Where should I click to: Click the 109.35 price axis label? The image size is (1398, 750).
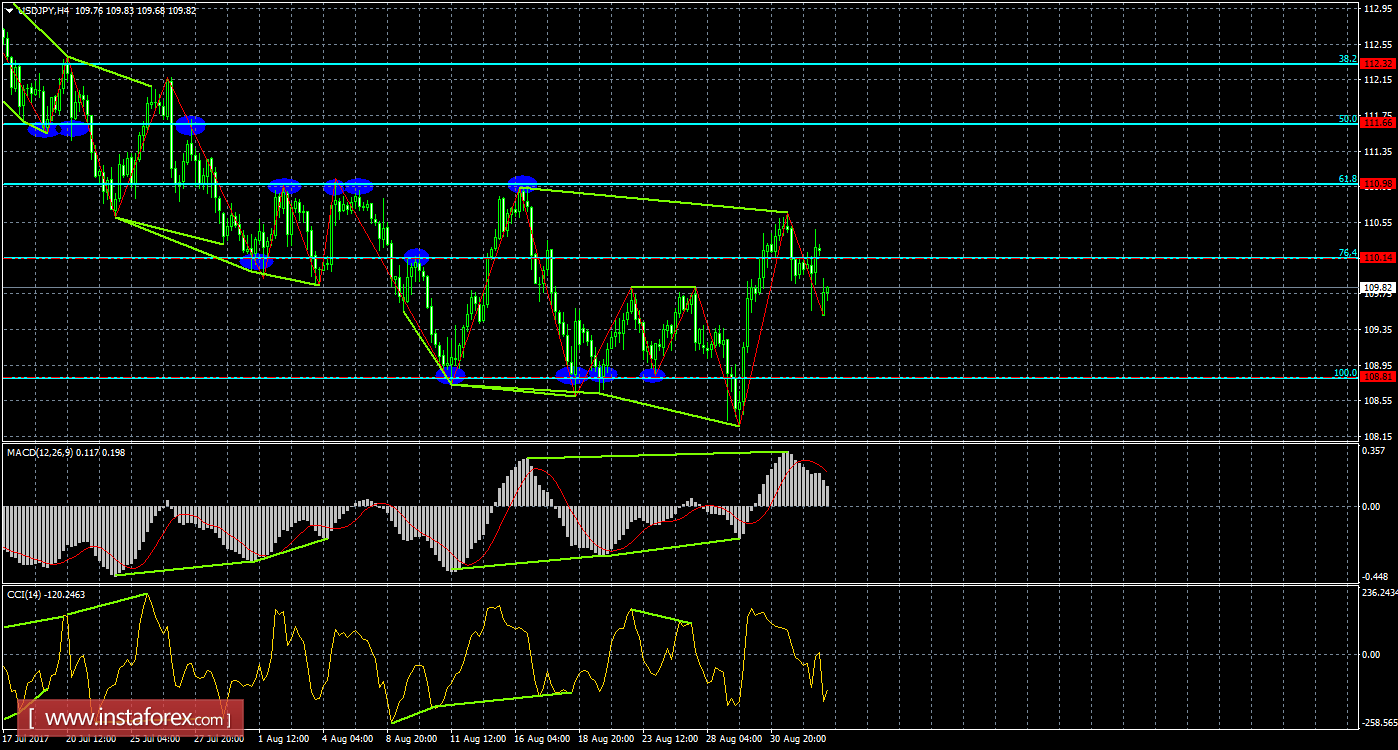[x=1378, y=330]
